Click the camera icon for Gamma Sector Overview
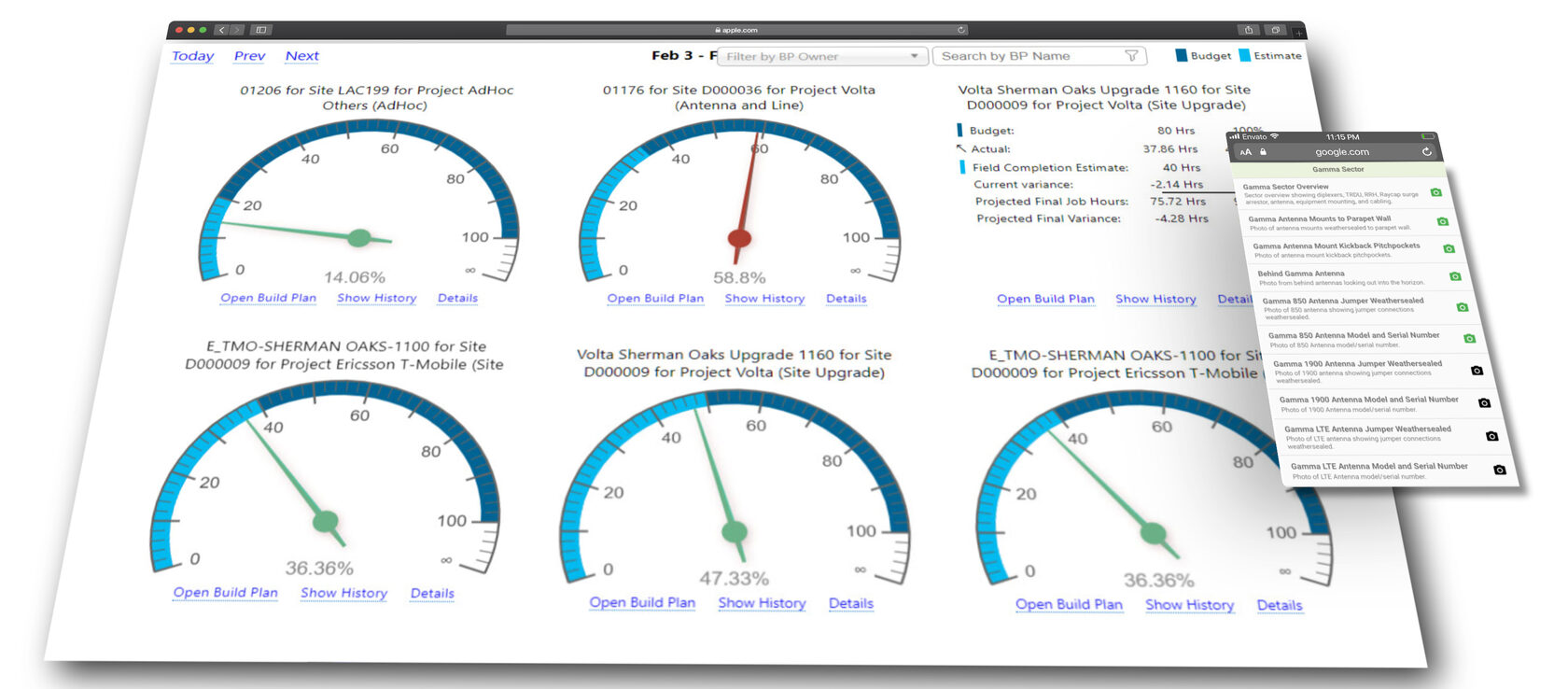This screenshot has width=1568, height=689. click(1435, 192)
